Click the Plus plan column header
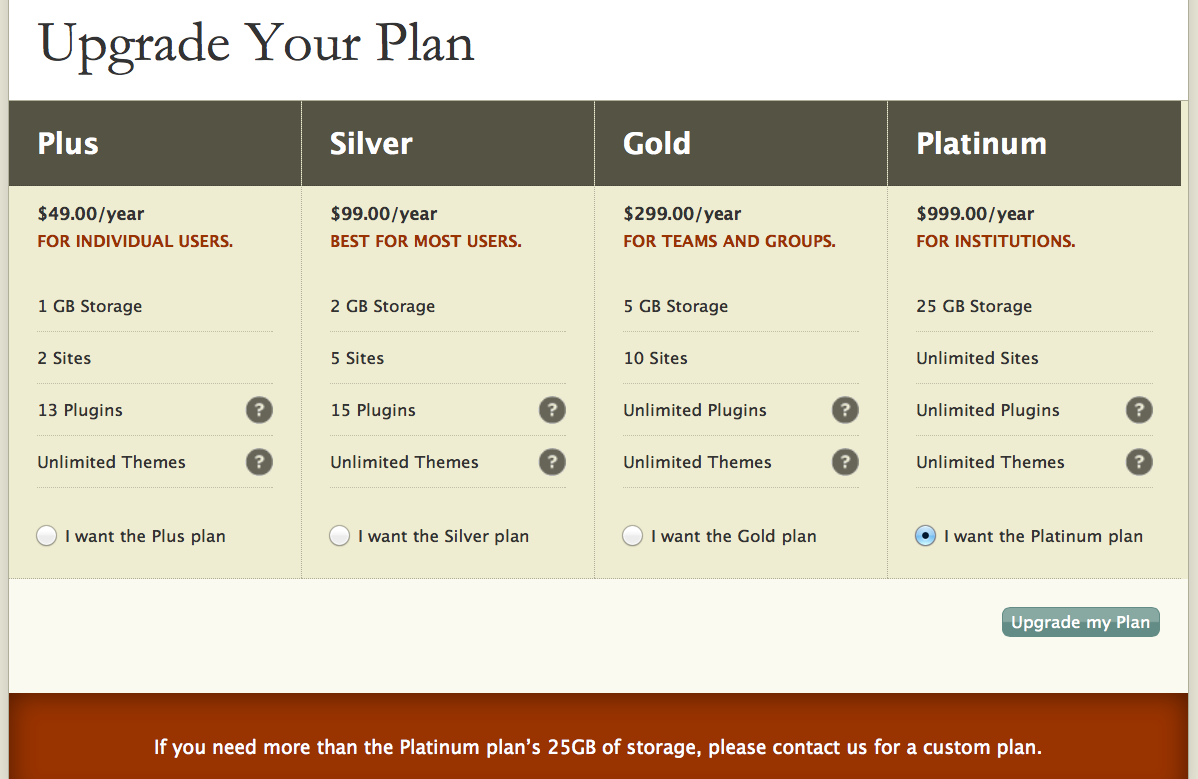This screenshot has width=1198, height=779. point(68,144)
